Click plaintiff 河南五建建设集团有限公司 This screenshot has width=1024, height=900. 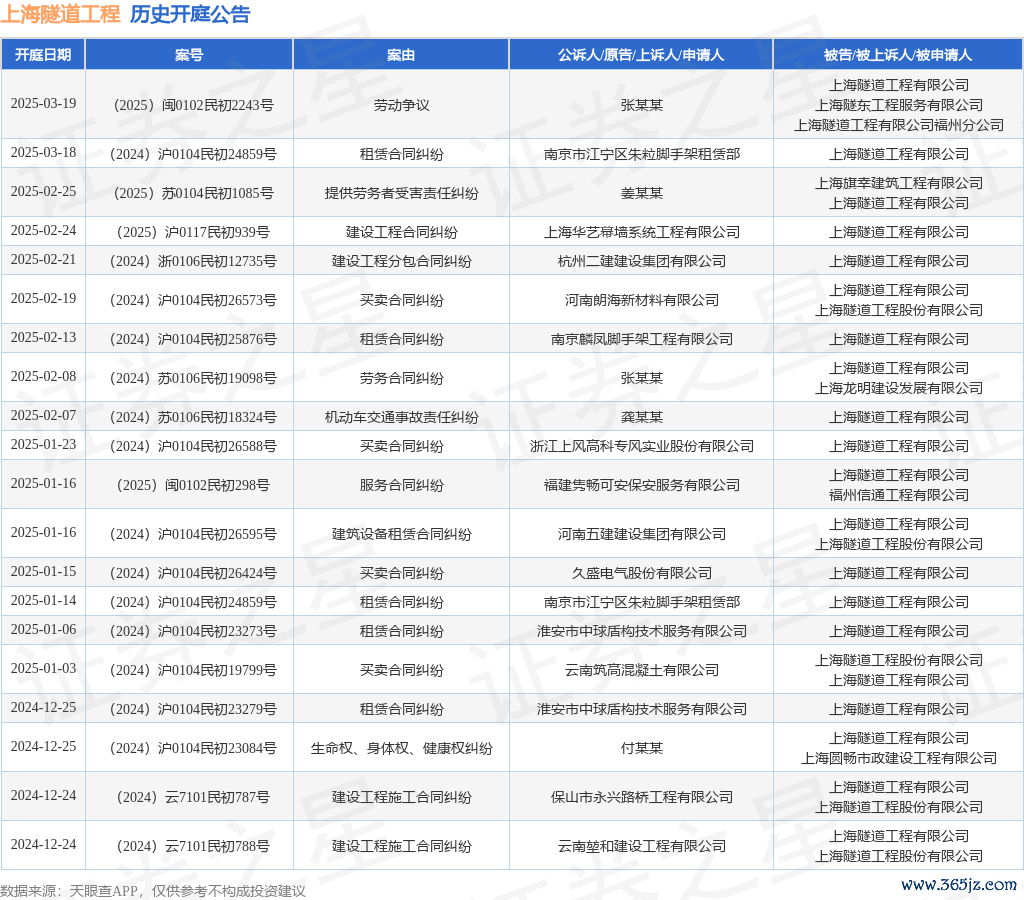(641, 535)
